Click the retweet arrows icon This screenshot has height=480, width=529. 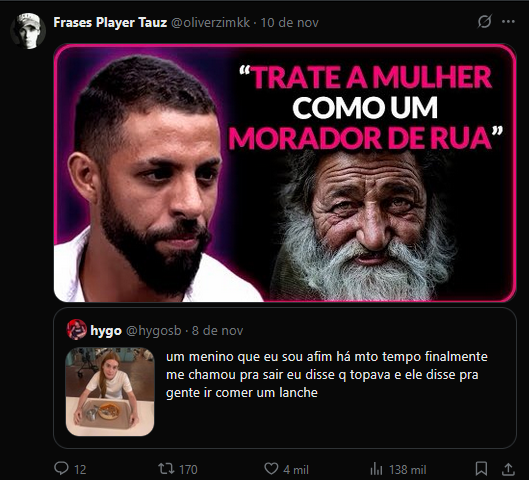pos(166,468)
